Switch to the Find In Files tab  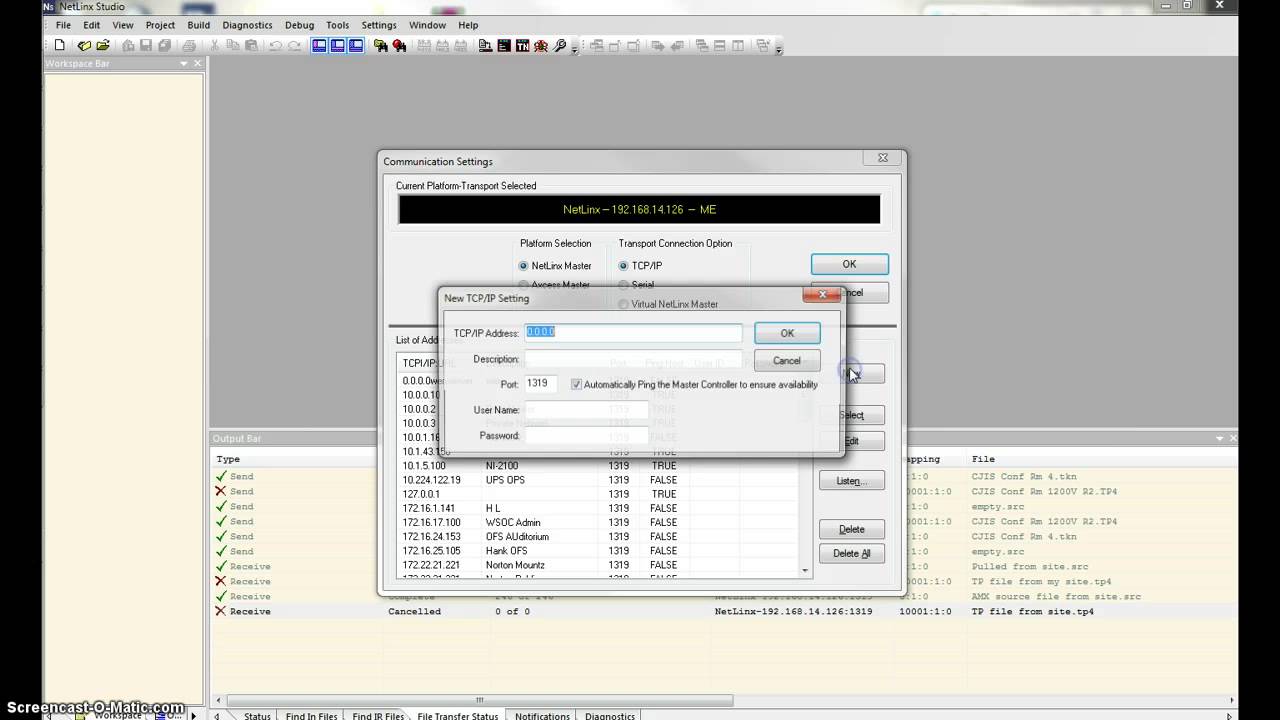(311, 716)
